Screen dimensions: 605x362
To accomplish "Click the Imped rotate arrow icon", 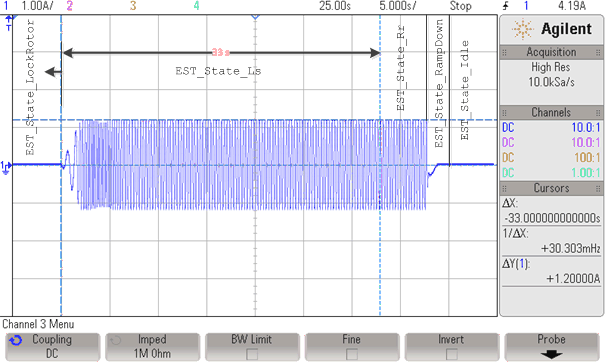I will [115, 340].
